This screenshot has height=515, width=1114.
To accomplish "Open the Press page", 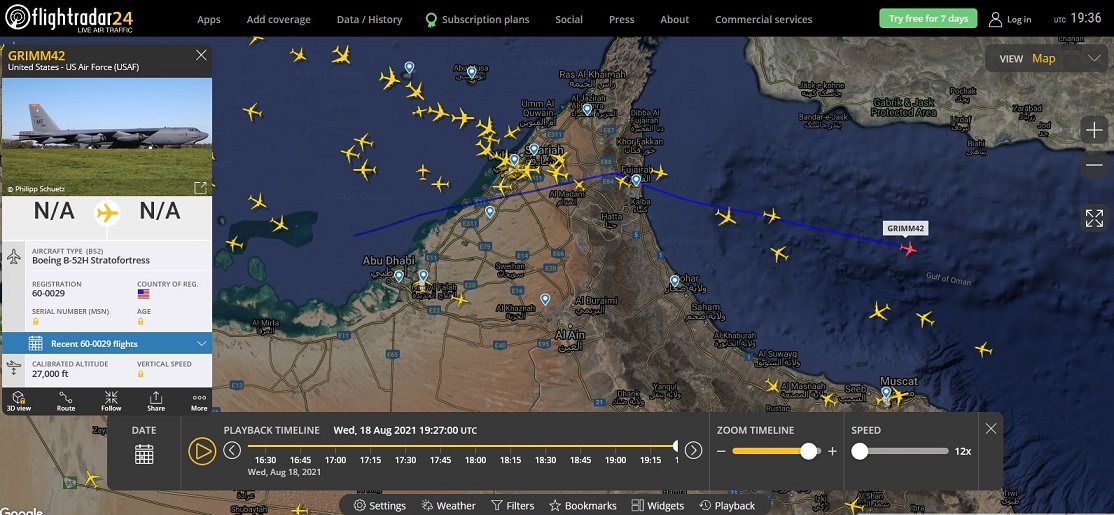I will [622, 19].
